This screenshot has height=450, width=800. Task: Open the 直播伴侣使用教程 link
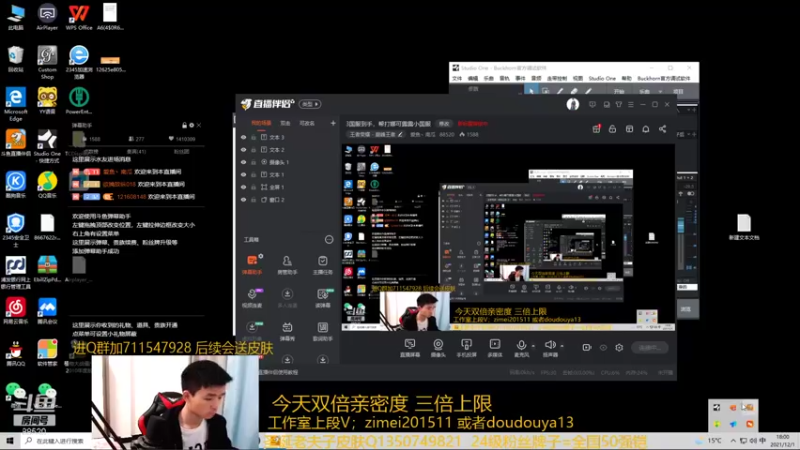click(279, 372)
